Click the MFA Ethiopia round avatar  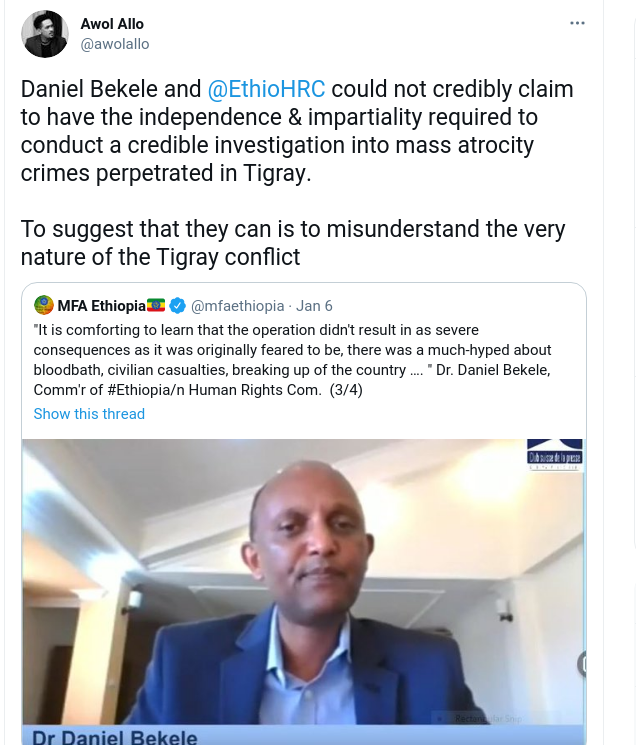pos(44,306)
